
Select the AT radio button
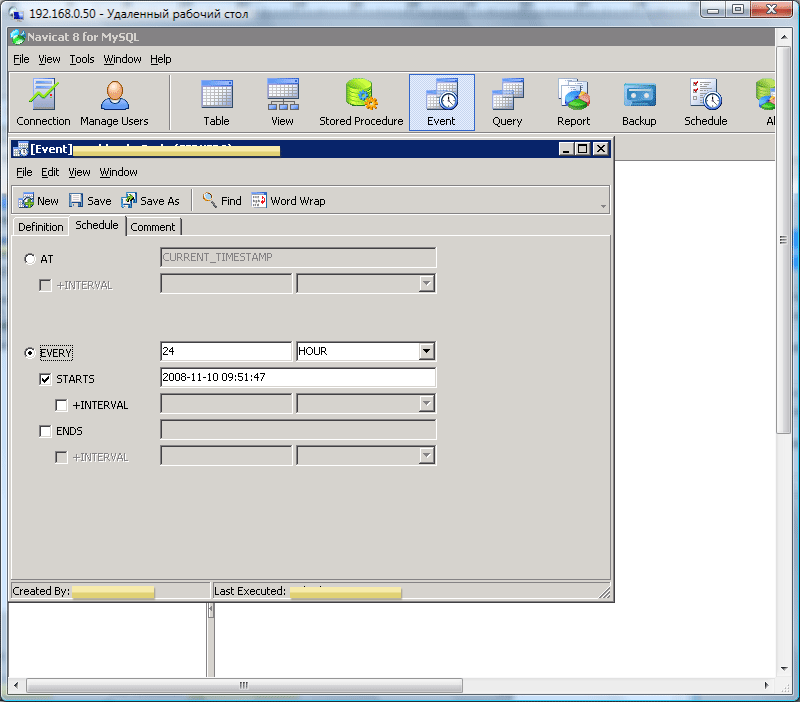(30, 259)
